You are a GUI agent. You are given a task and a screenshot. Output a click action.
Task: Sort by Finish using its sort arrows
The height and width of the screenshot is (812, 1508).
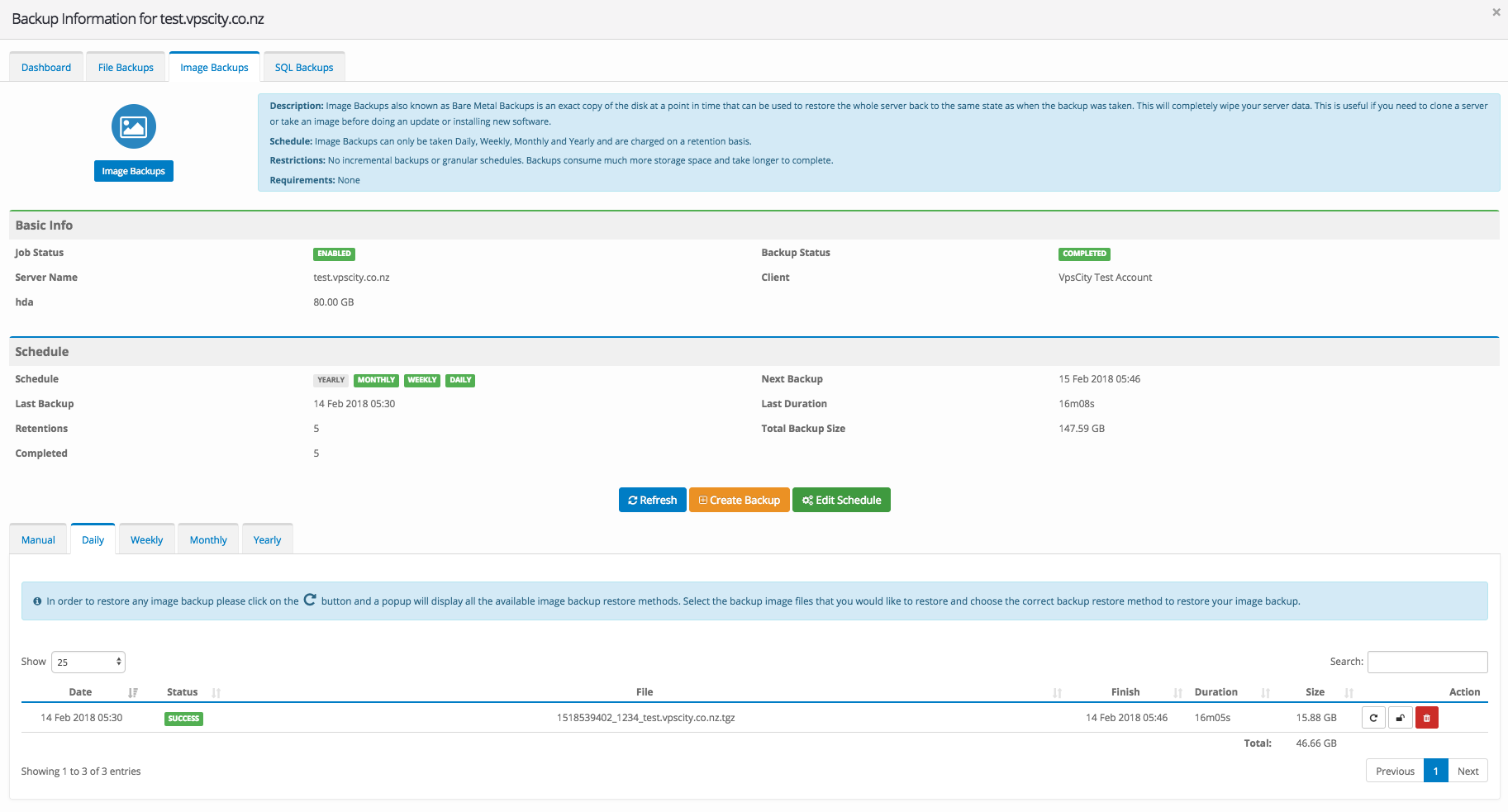(1177, 692)
